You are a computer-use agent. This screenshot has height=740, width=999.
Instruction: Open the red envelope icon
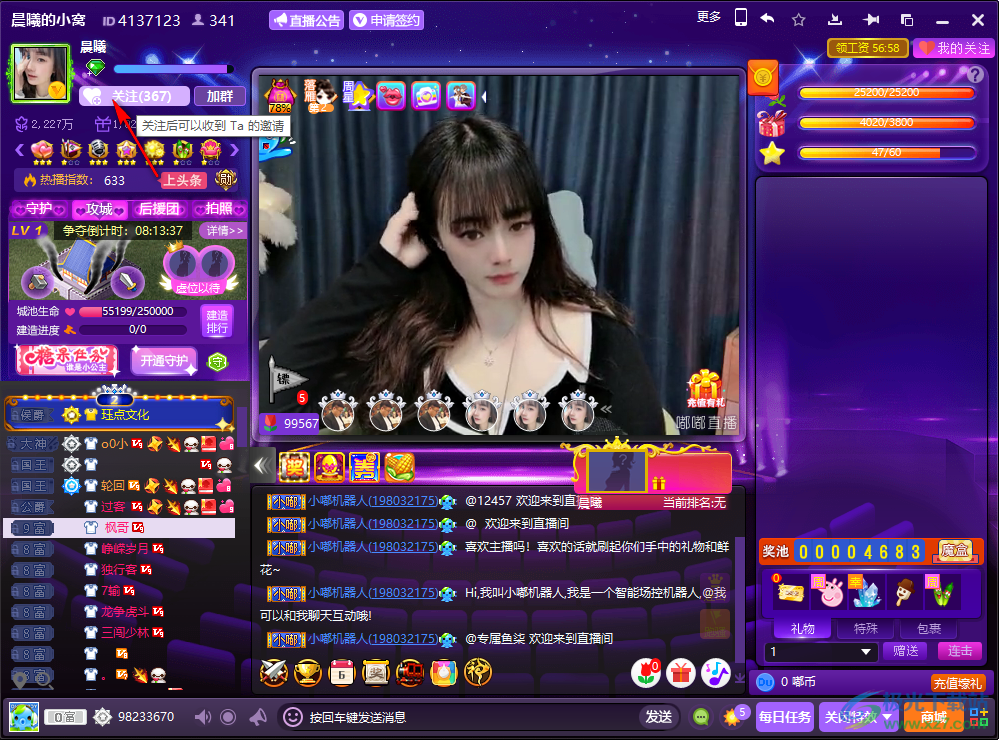tap(763, 78)
